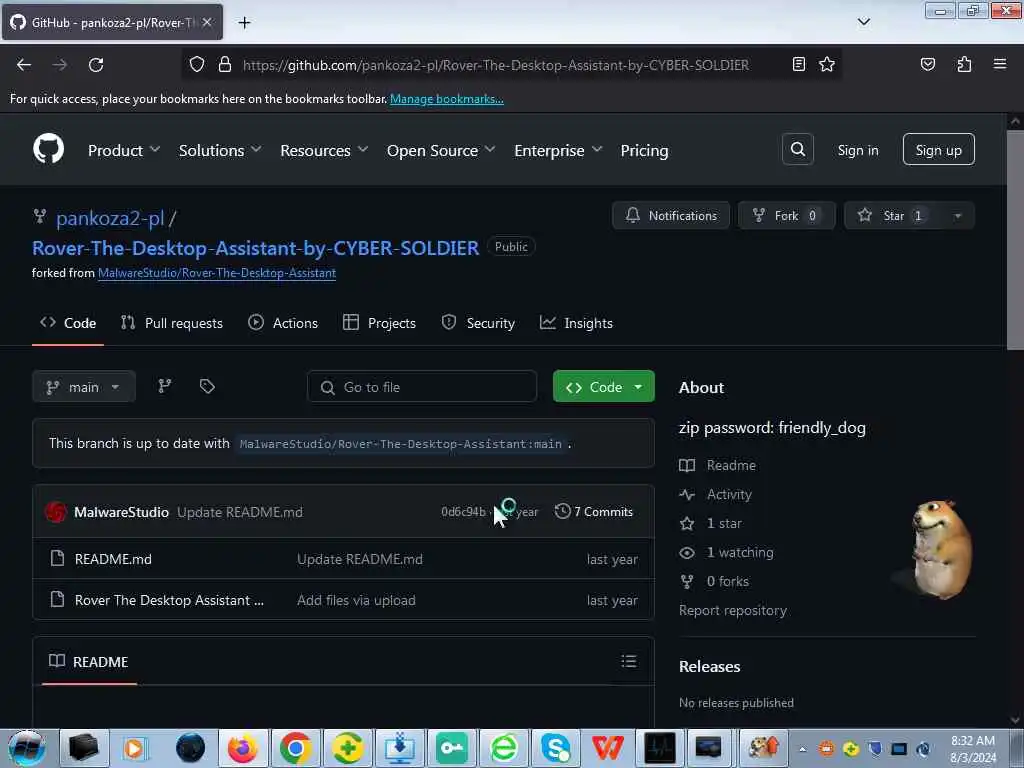Star the repository

(x=893, y=216)
